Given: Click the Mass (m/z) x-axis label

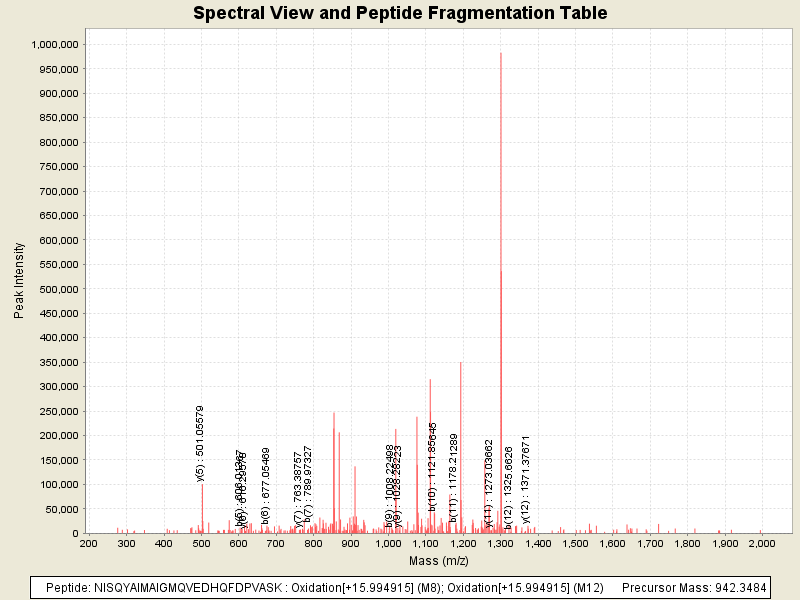Looking at the screenshot, I should [x=439, y=560].
